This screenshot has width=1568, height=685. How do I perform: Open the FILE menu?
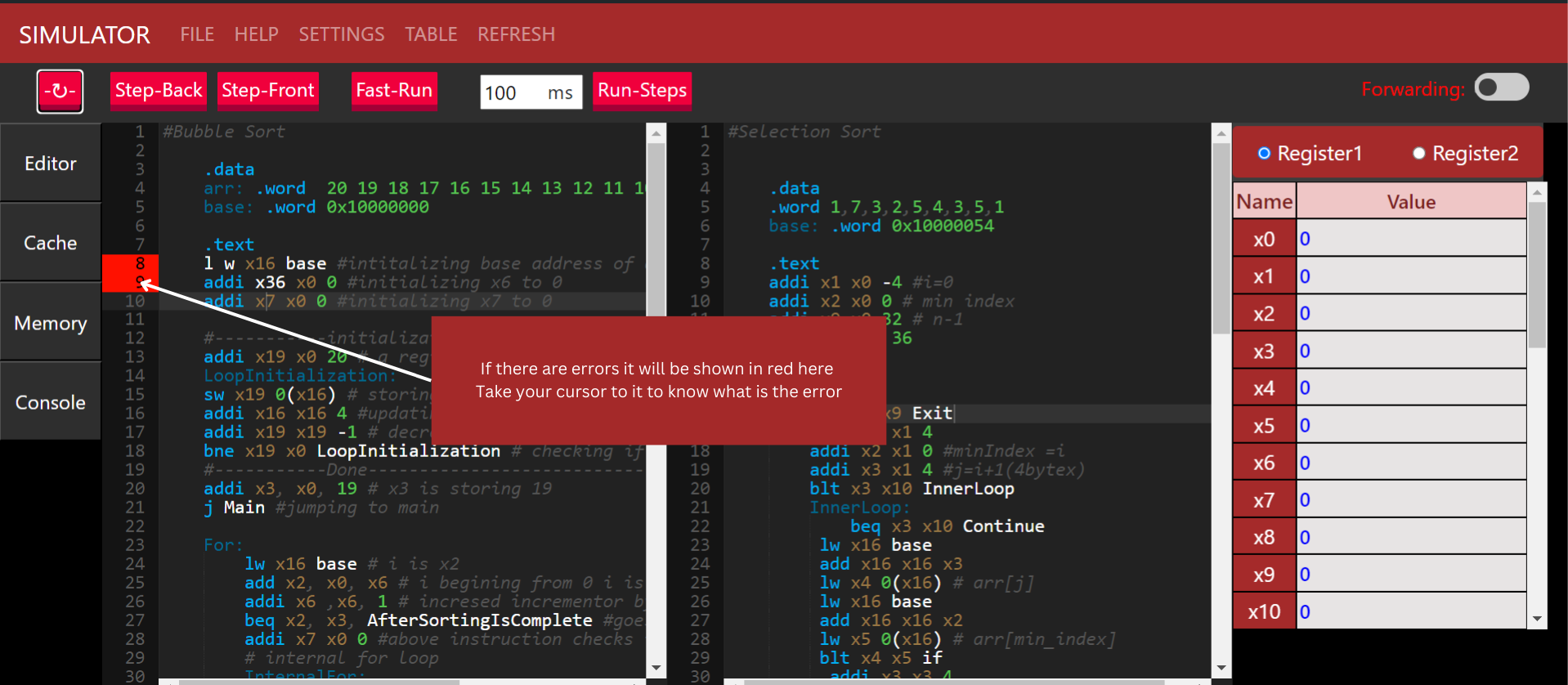(197, 34)
